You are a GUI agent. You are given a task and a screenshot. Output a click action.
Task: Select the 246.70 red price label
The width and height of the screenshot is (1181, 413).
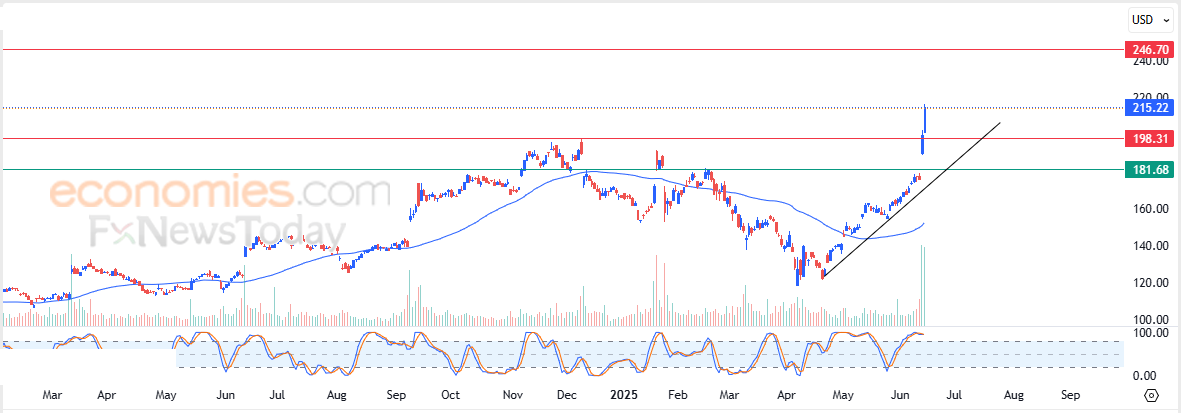point(1149,50)
